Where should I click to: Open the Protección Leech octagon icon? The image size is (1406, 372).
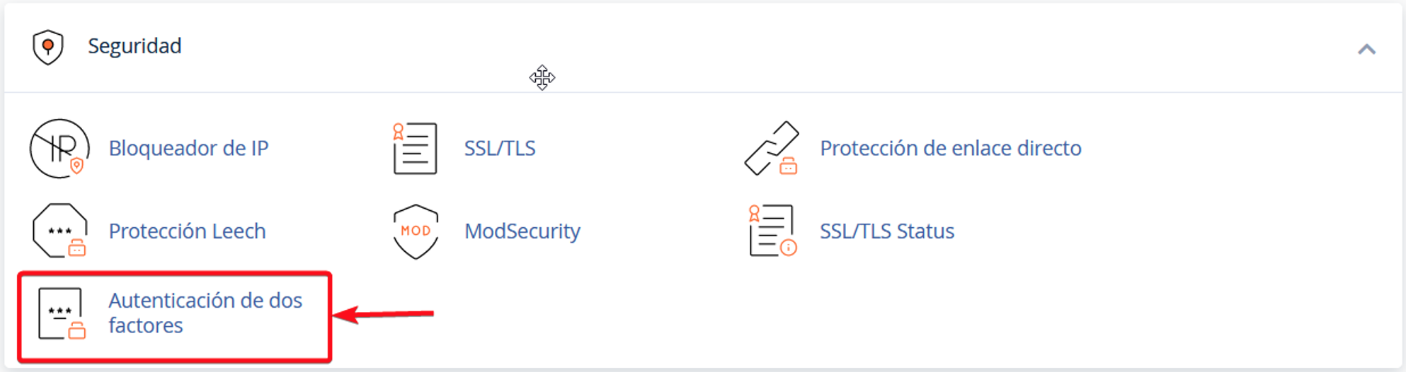[60, 232]
